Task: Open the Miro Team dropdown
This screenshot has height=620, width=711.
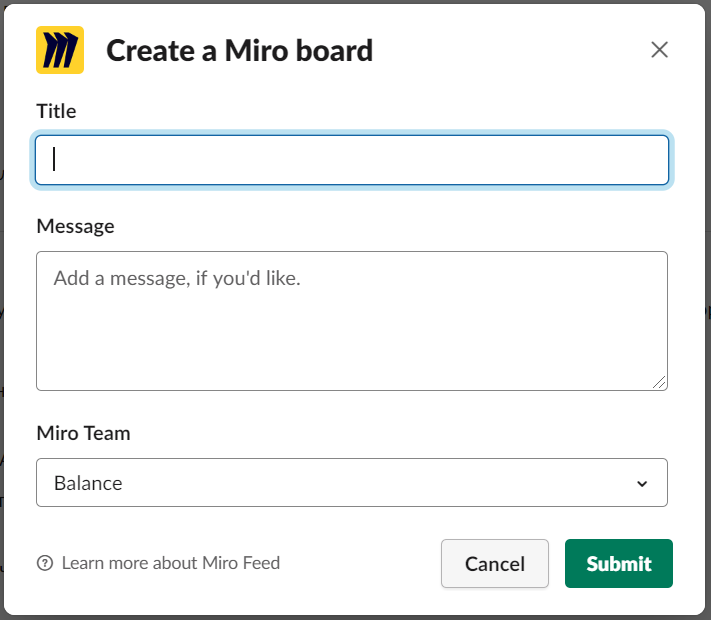Action: click(x=351, y=483)
